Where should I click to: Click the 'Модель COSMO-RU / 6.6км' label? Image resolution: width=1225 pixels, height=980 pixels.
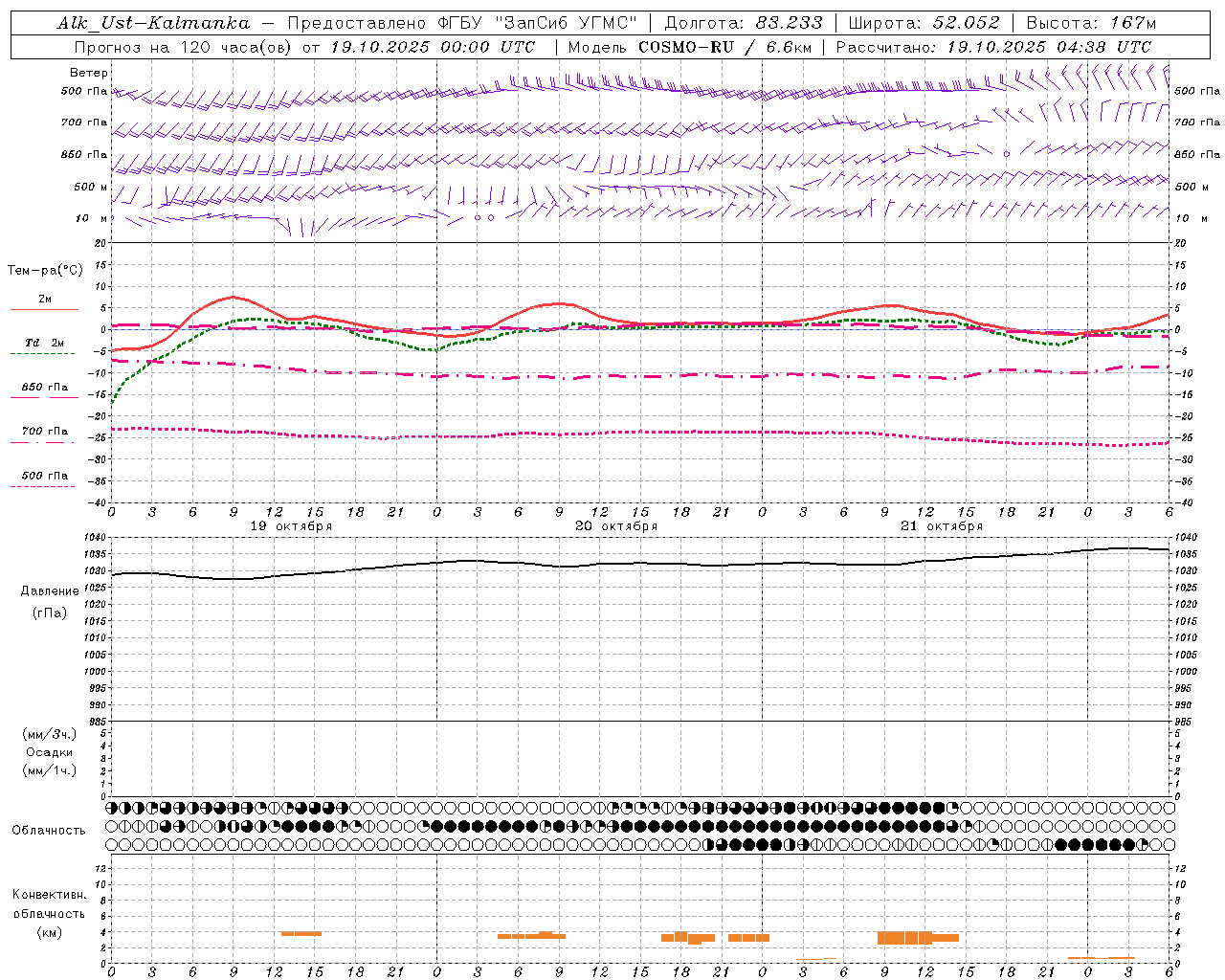689,47
